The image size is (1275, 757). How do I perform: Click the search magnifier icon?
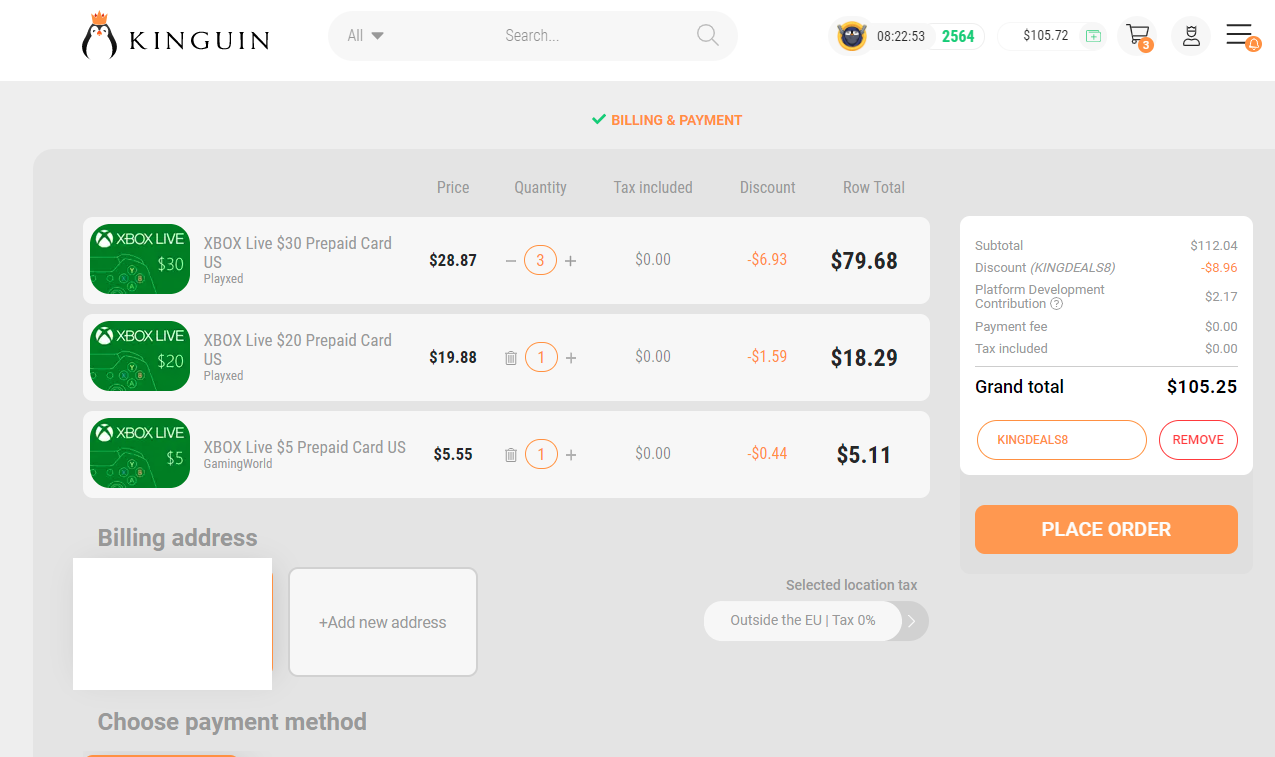coord(707,36)
